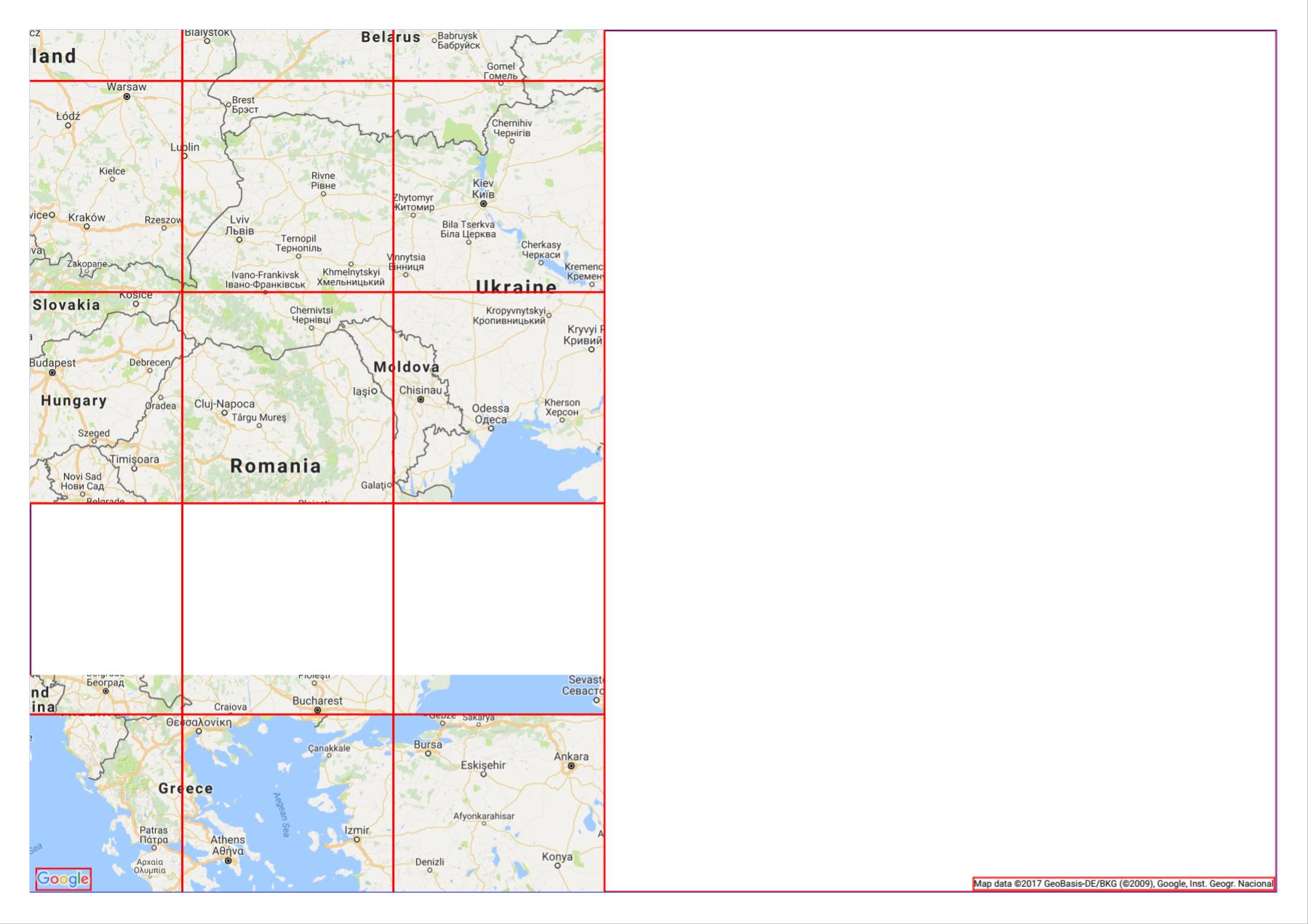Click the Izmir city marker
This screenshot has height=924, width=1308.
click(357, 840)
